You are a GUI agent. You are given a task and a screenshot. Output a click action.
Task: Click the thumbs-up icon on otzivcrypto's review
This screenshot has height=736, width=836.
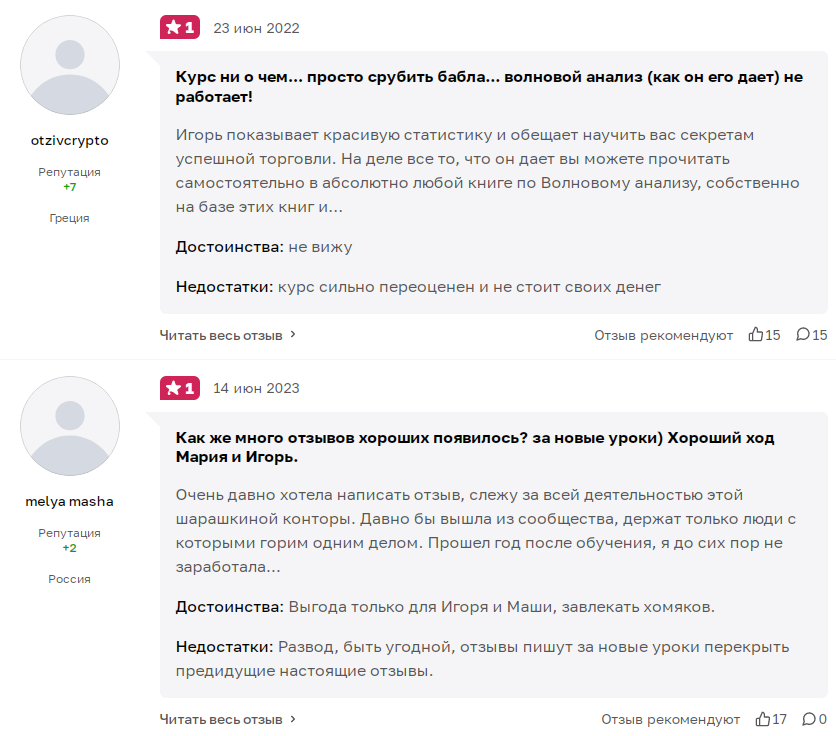pos(756,335)
